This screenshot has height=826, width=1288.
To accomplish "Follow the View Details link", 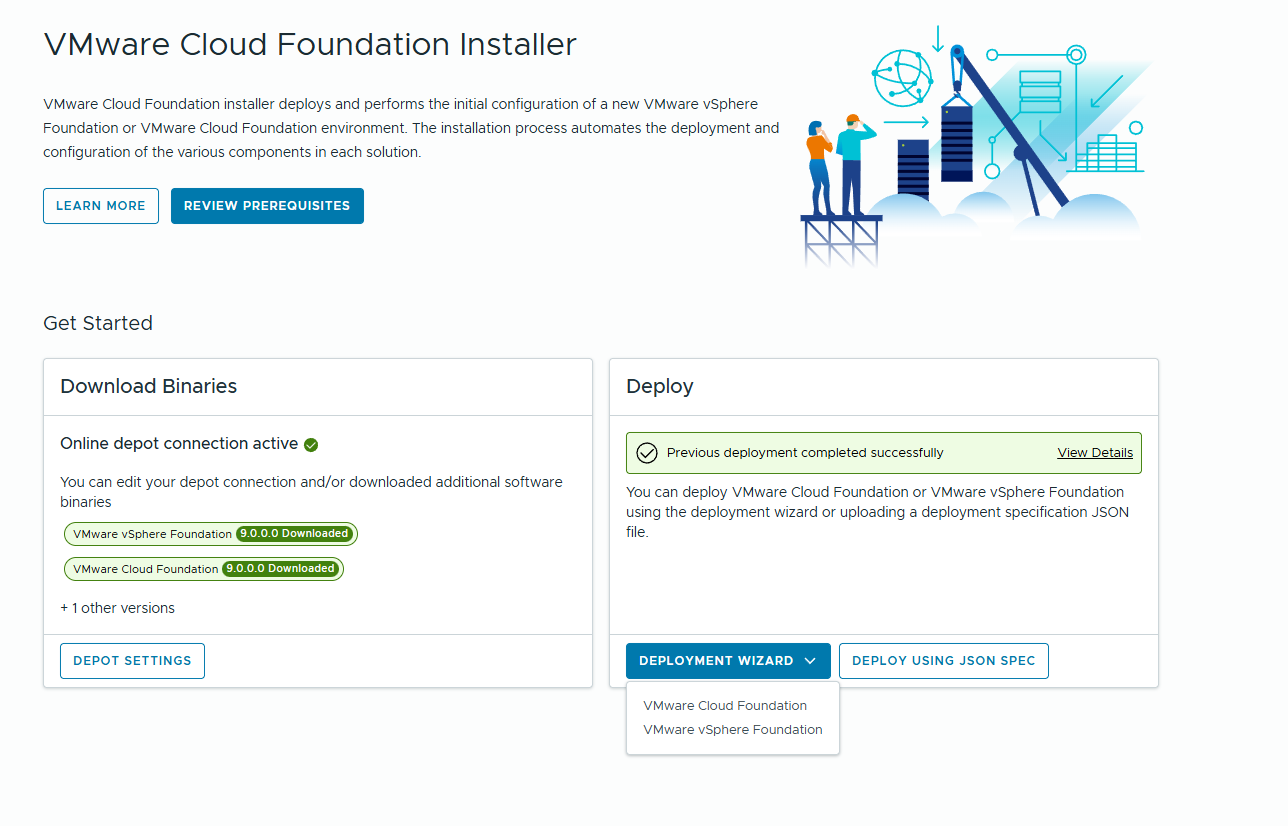I will 1095,453.
